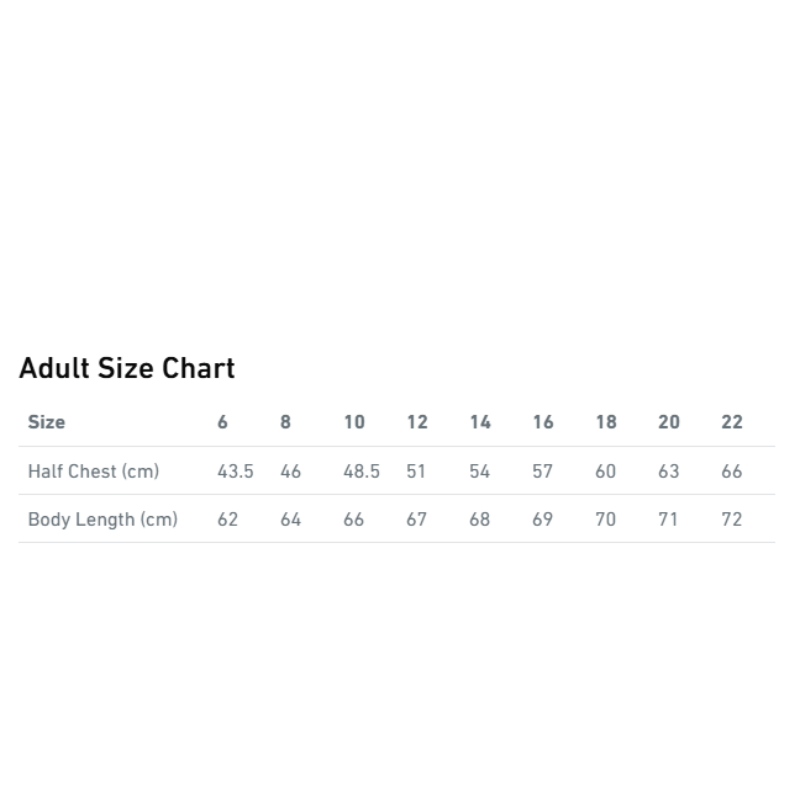Select body length value 62
Screen dimensions: 800x800
click(228, 519)
